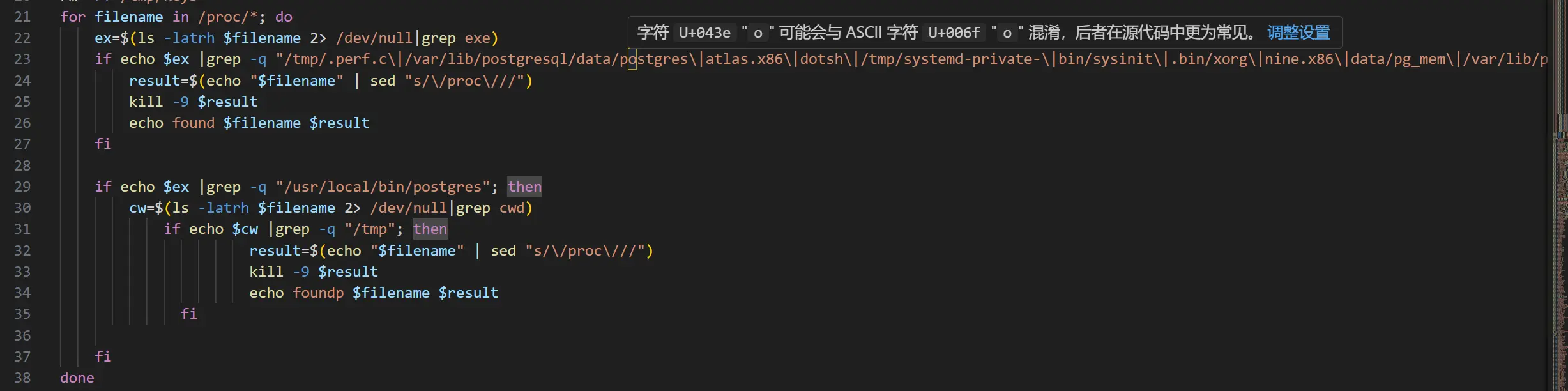This screenshot has width=1568, height=391.
Task: Place cursor on 'foundp' in line 34
Action: pyautogui.click(x=318, y=293)
